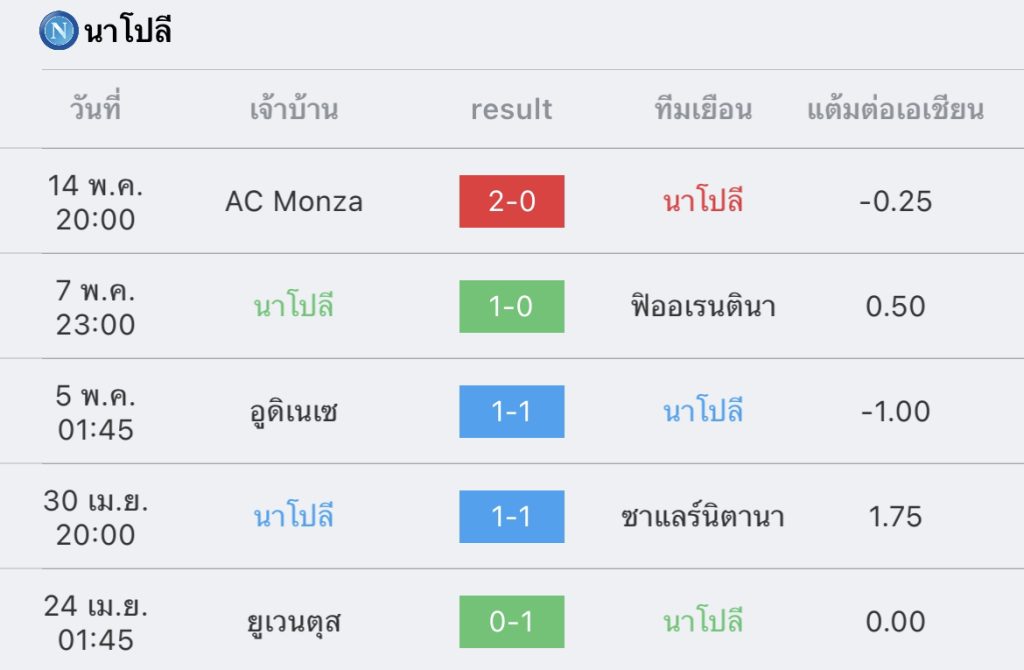Screen dimensions: 1024x670
Task: Click the แต้มต่อเอเชียน column header
Action: tap(895, 108)
